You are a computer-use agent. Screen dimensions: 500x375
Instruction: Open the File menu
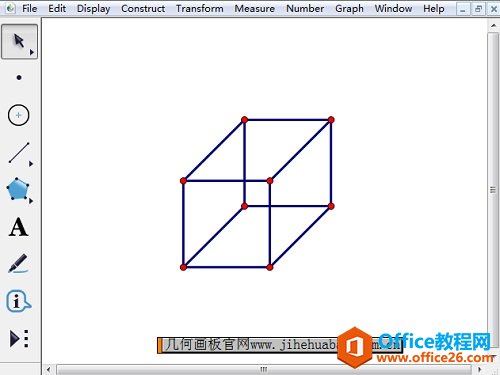[29, 8]
